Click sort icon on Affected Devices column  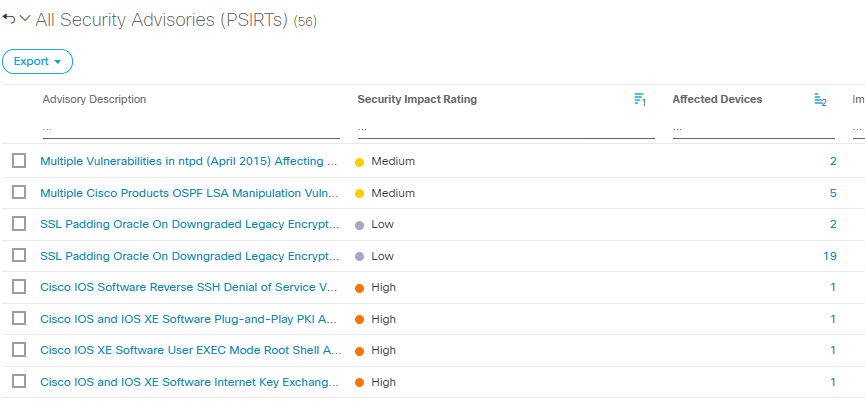pyautogui.click(x=820, y=100)
